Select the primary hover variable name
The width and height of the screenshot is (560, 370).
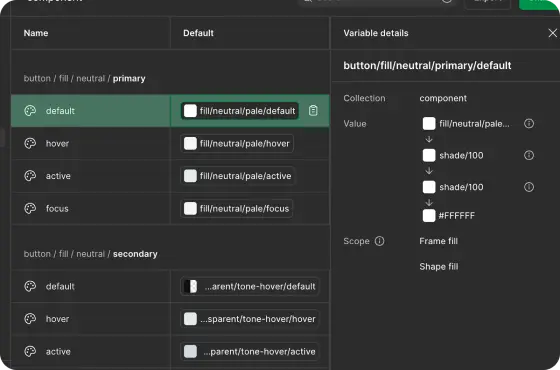pyautogui.click(x=57, y=144)
